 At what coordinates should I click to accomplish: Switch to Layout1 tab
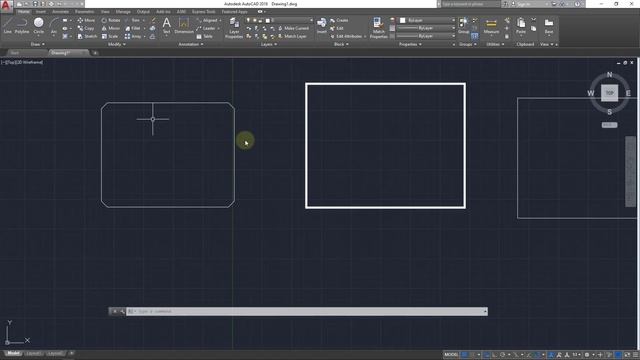coord(34,353)
